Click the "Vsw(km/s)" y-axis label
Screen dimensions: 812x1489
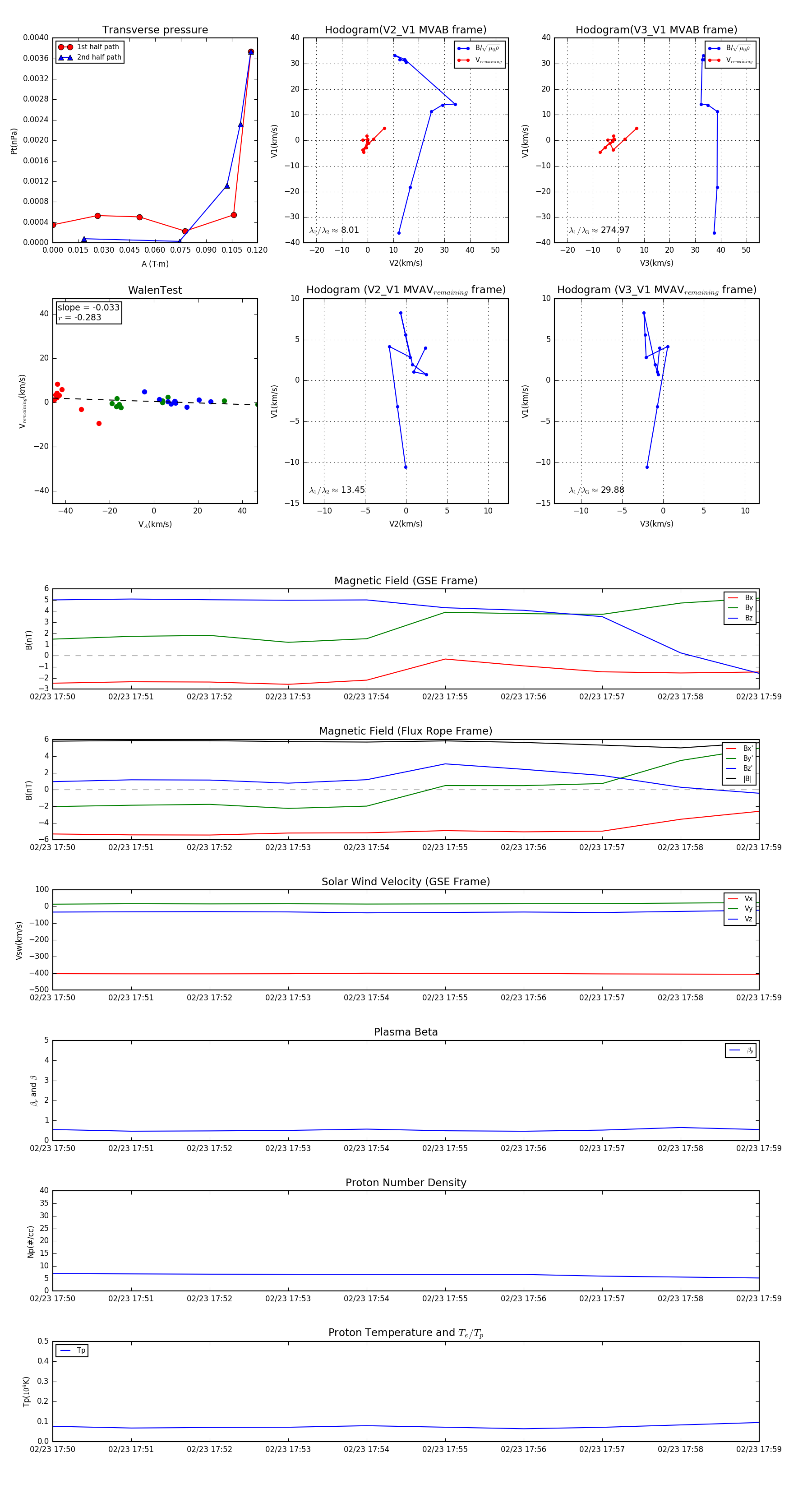coord(18,940)
